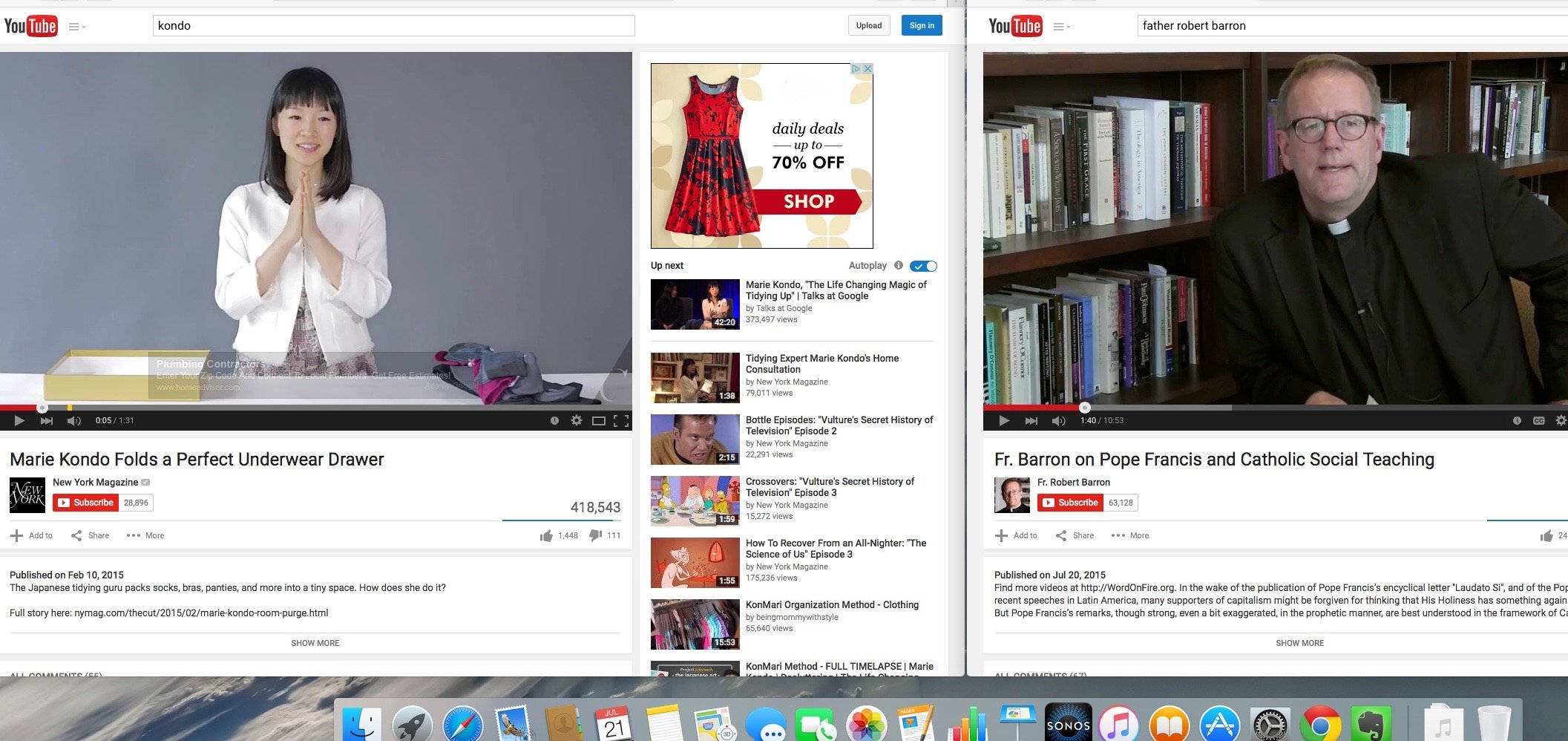Play the Marie Kondo video

[x=19, y=421]
